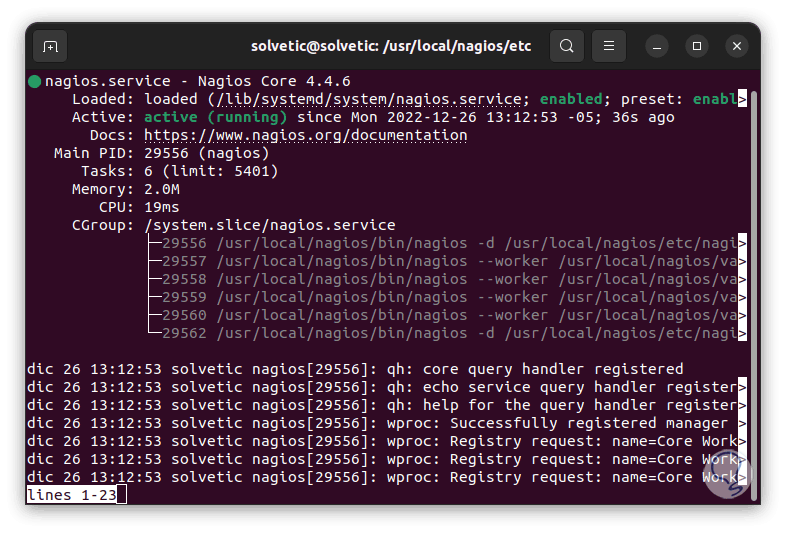The image size is (786, 533).
Task: Open a new terminal tab
Action: (x=50, y=47)
